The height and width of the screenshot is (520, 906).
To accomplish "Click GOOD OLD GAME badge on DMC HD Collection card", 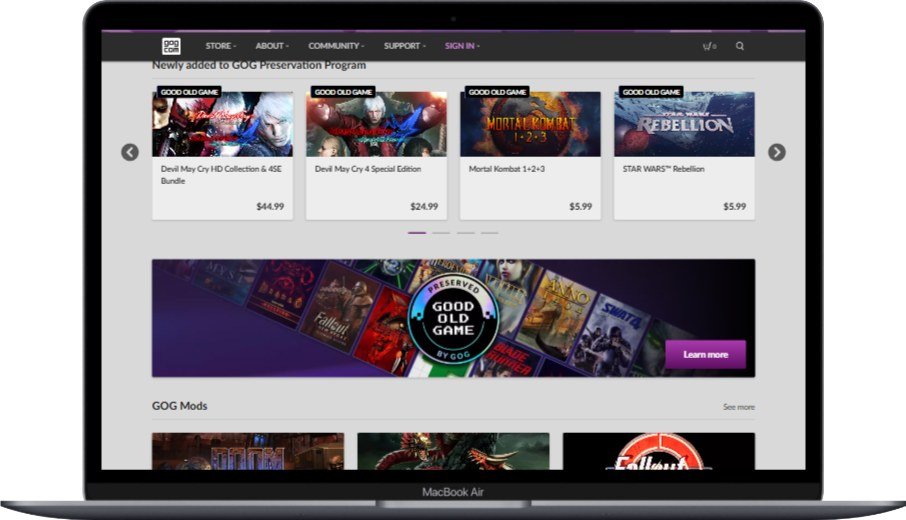I will (x=189, y=92).
